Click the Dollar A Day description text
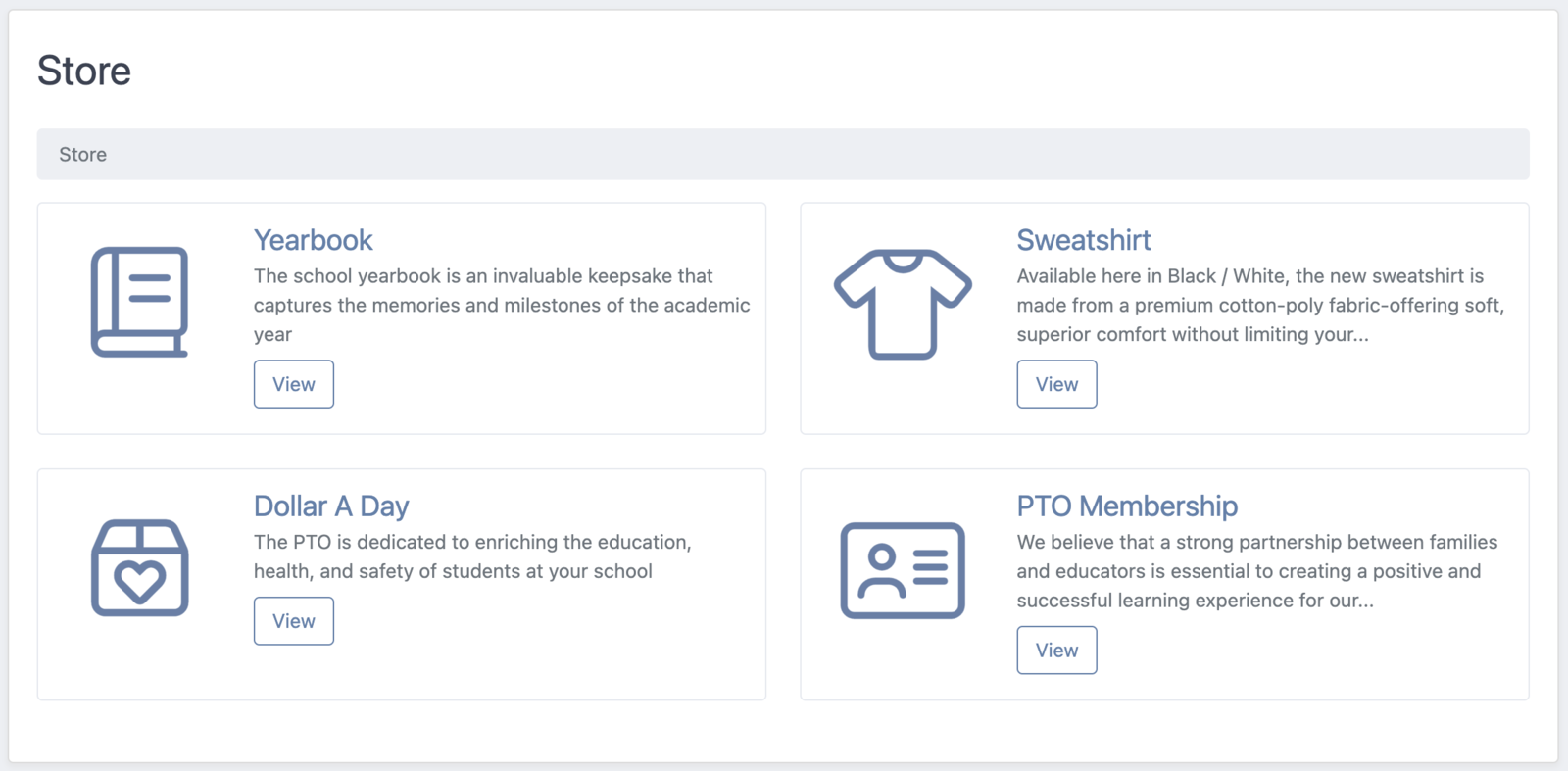Image resolution: width=1568 pixels, height=771 pixels. click(472, 556)
